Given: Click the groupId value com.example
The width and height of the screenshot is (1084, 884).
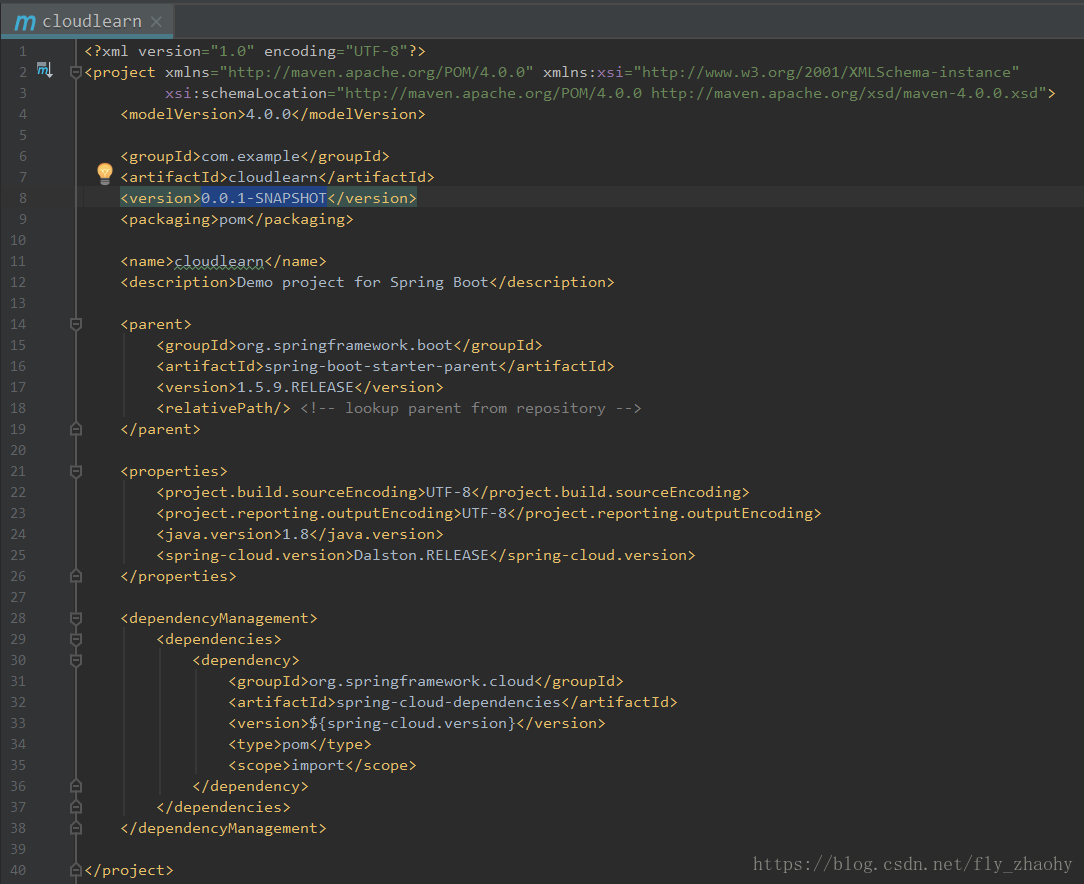Looking at the screenshot, I should 251,156.
